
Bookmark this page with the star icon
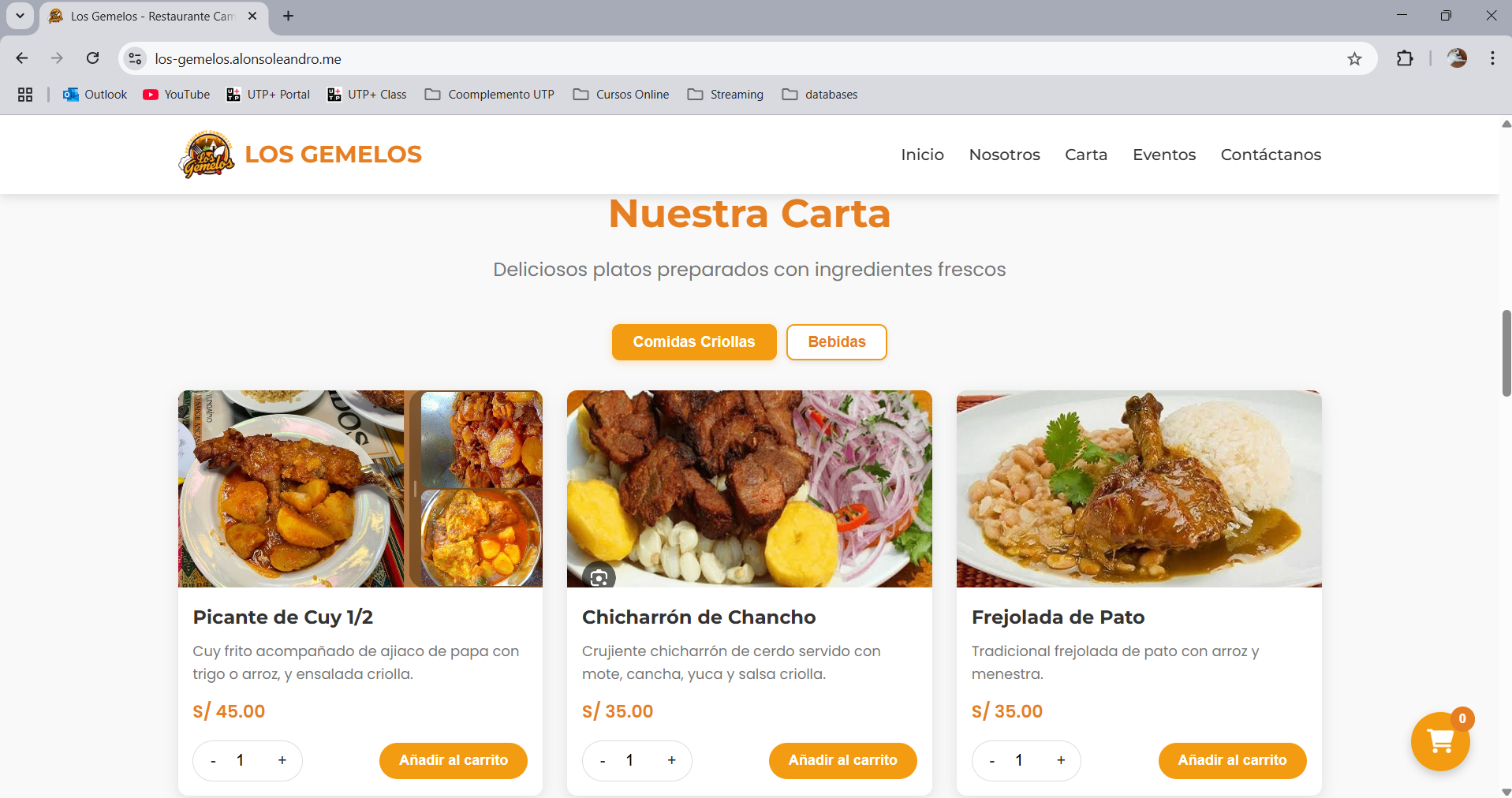(x=1354, y=59)
